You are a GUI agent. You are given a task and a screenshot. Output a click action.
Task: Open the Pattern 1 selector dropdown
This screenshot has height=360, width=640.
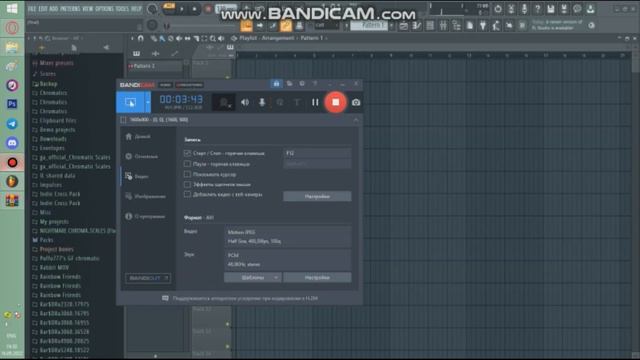click(369, 25)
